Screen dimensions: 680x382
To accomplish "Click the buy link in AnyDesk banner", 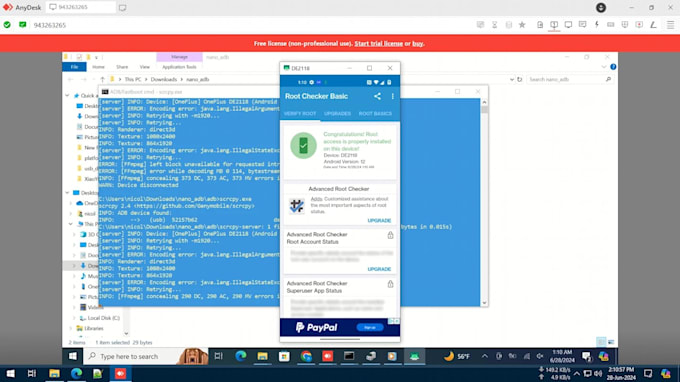I will point(417,44).
